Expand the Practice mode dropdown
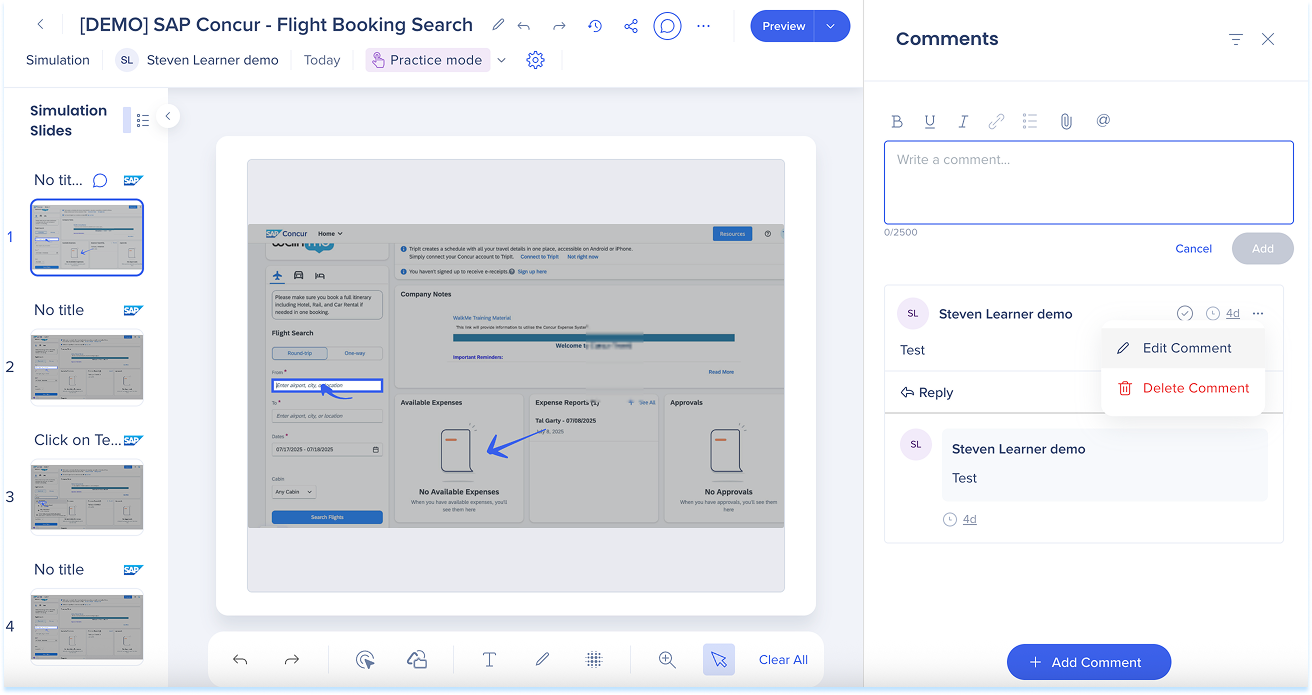1312x695 pixels. pyautogui.click(x=502, y=60)
